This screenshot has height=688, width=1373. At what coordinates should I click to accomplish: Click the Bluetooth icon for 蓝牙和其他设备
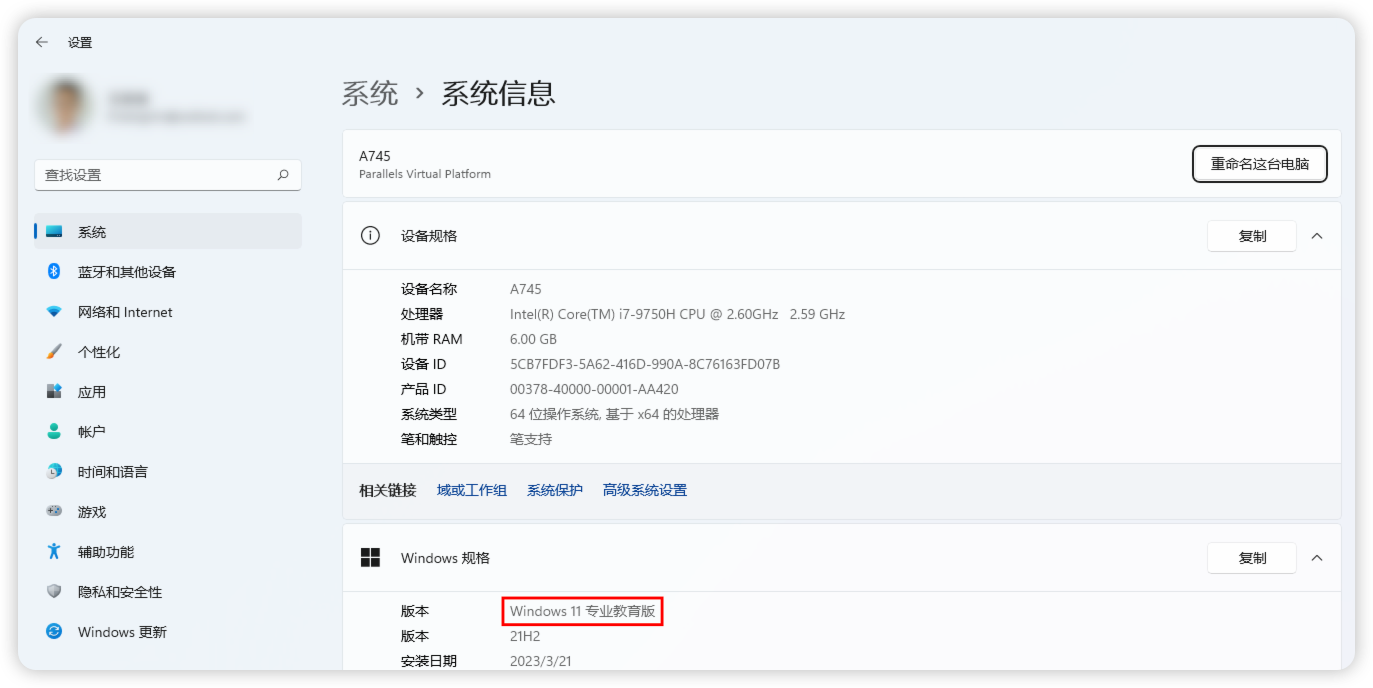click(54, 272)
